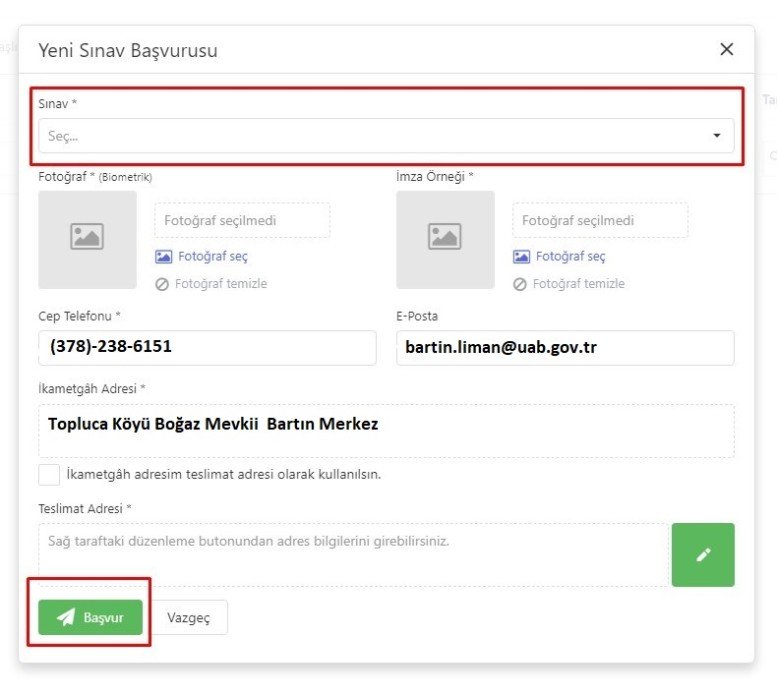Cancel the form with Vazgeç button
Viewport: 777px width, 695px height.
189,617
